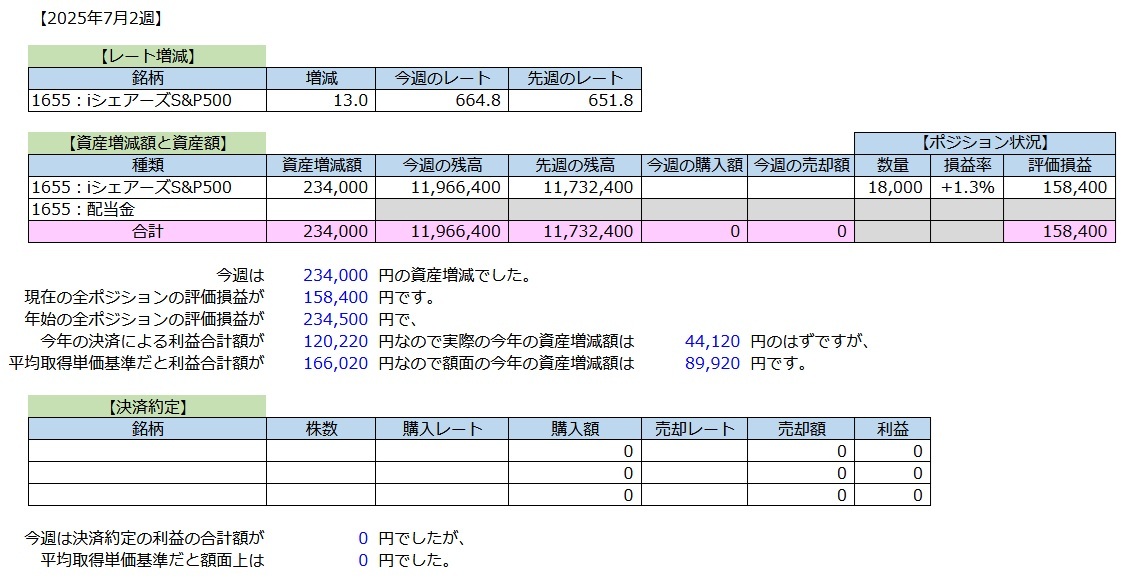Image resolution: width=1135 pixels, height=579 pixels.
Task: Click the 【レート増減】 section header
Action: (147, 56)
